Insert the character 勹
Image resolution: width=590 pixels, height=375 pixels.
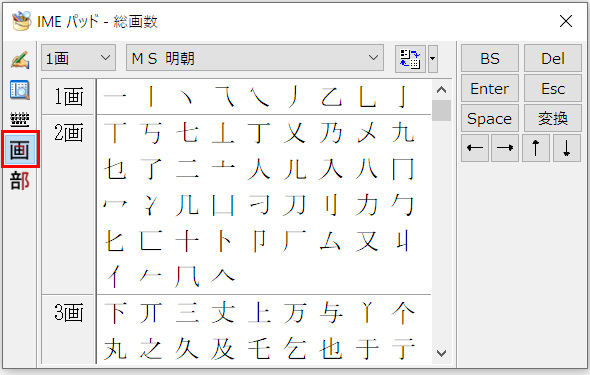point(403,205)
